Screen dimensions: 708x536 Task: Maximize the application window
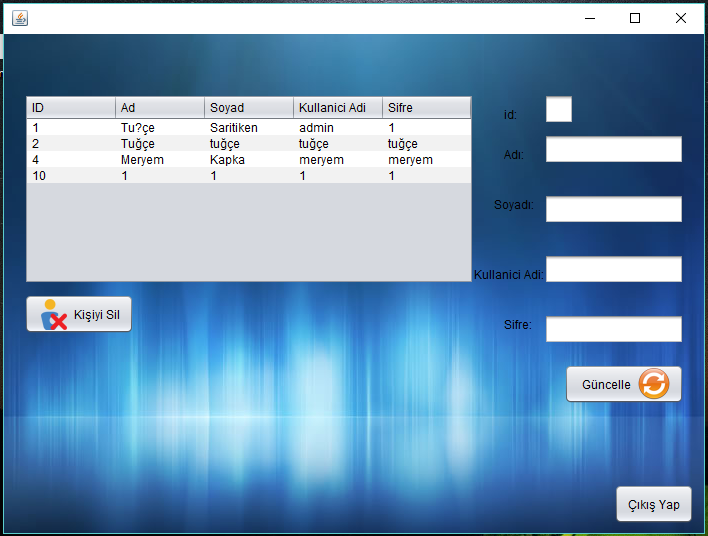pos(634,18)
